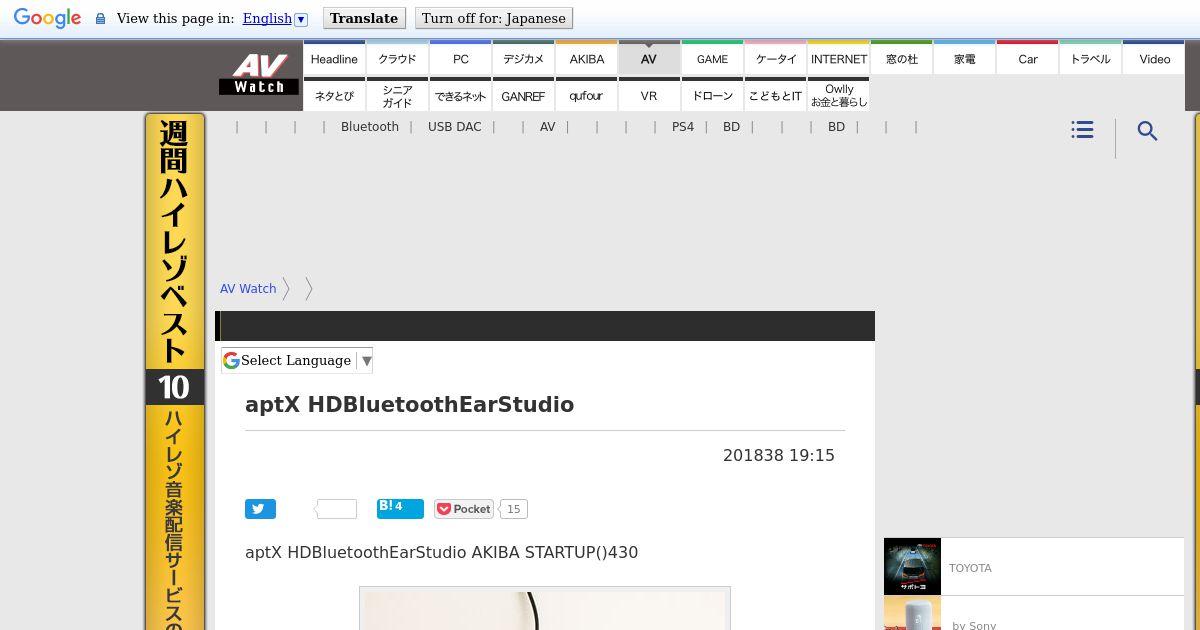Click Turn off for: Japanese button

point(494,19)
